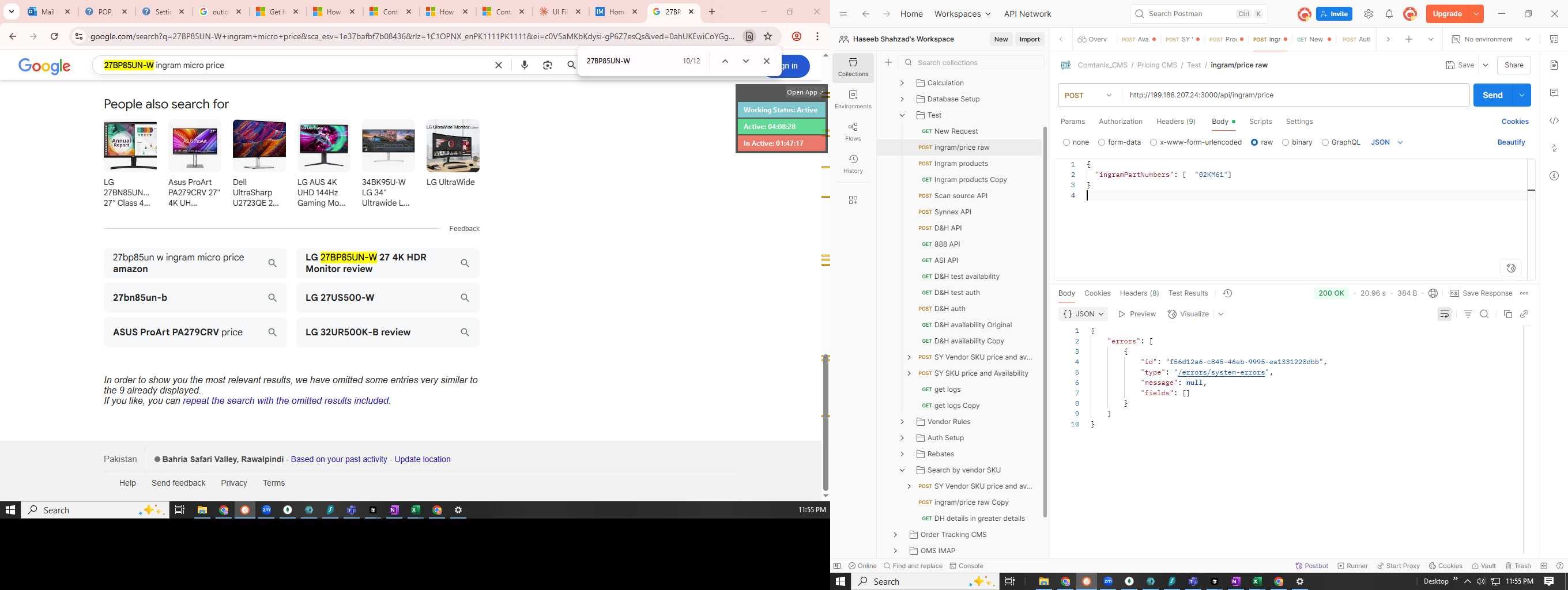1568x590 pixels.
Task: Collapse the Test folder
Action: [x=902, y=115]
